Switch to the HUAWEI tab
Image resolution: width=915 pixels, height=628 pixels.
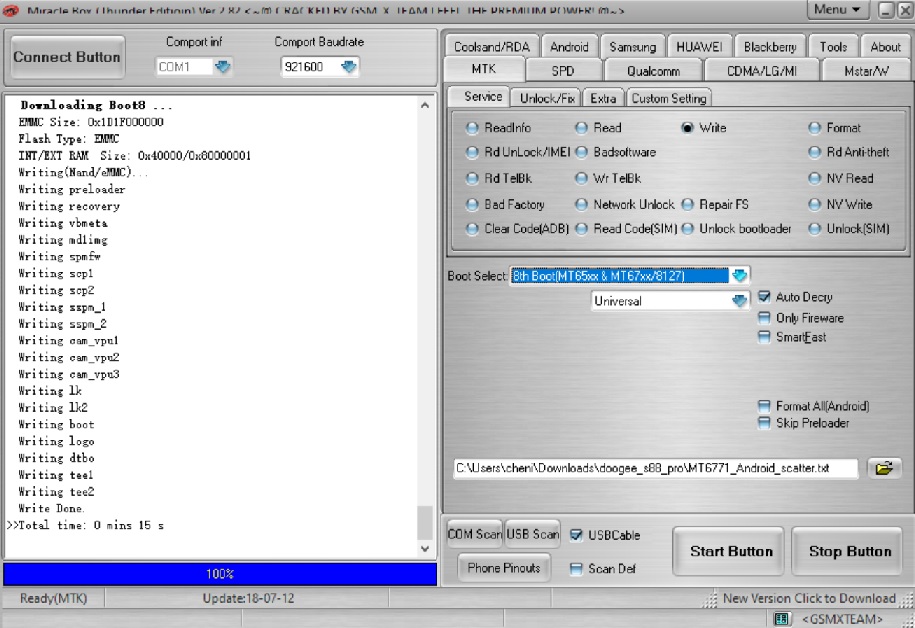pos(699,47)
